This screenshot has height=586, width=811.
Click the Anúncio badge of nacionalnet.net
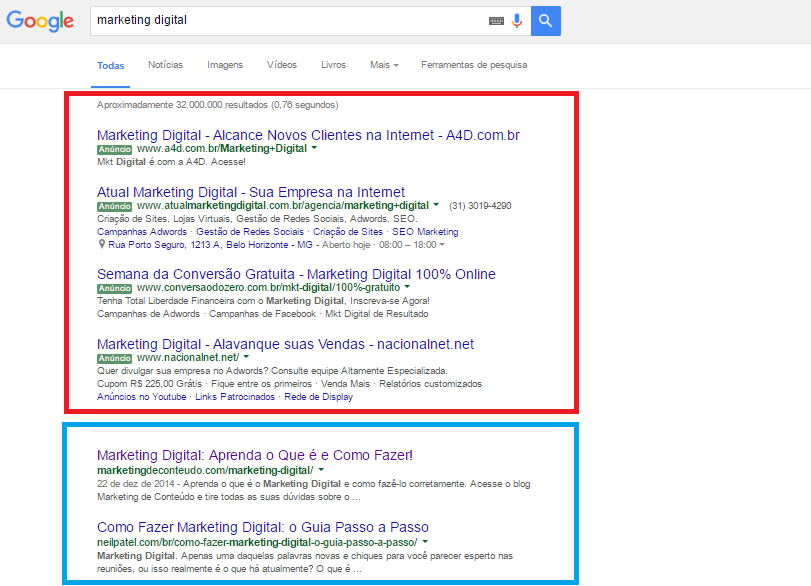(115, 358)
